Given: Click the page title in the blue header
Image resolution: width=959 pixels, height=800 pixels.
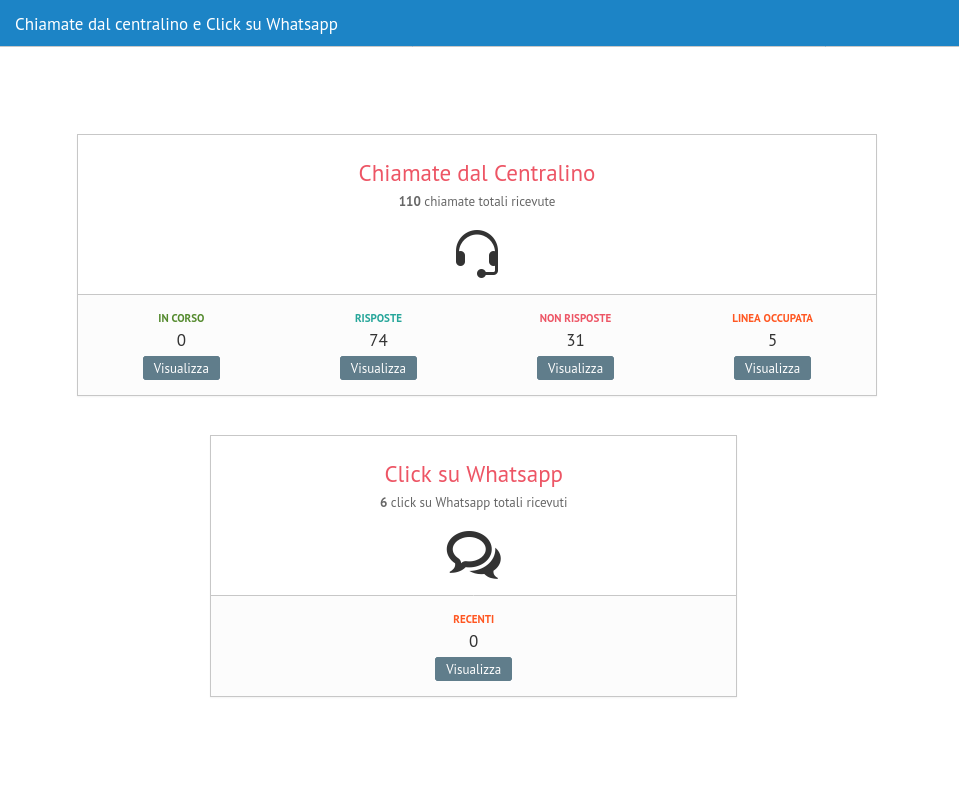Looking at the screenshot, I should click(176, 24).
